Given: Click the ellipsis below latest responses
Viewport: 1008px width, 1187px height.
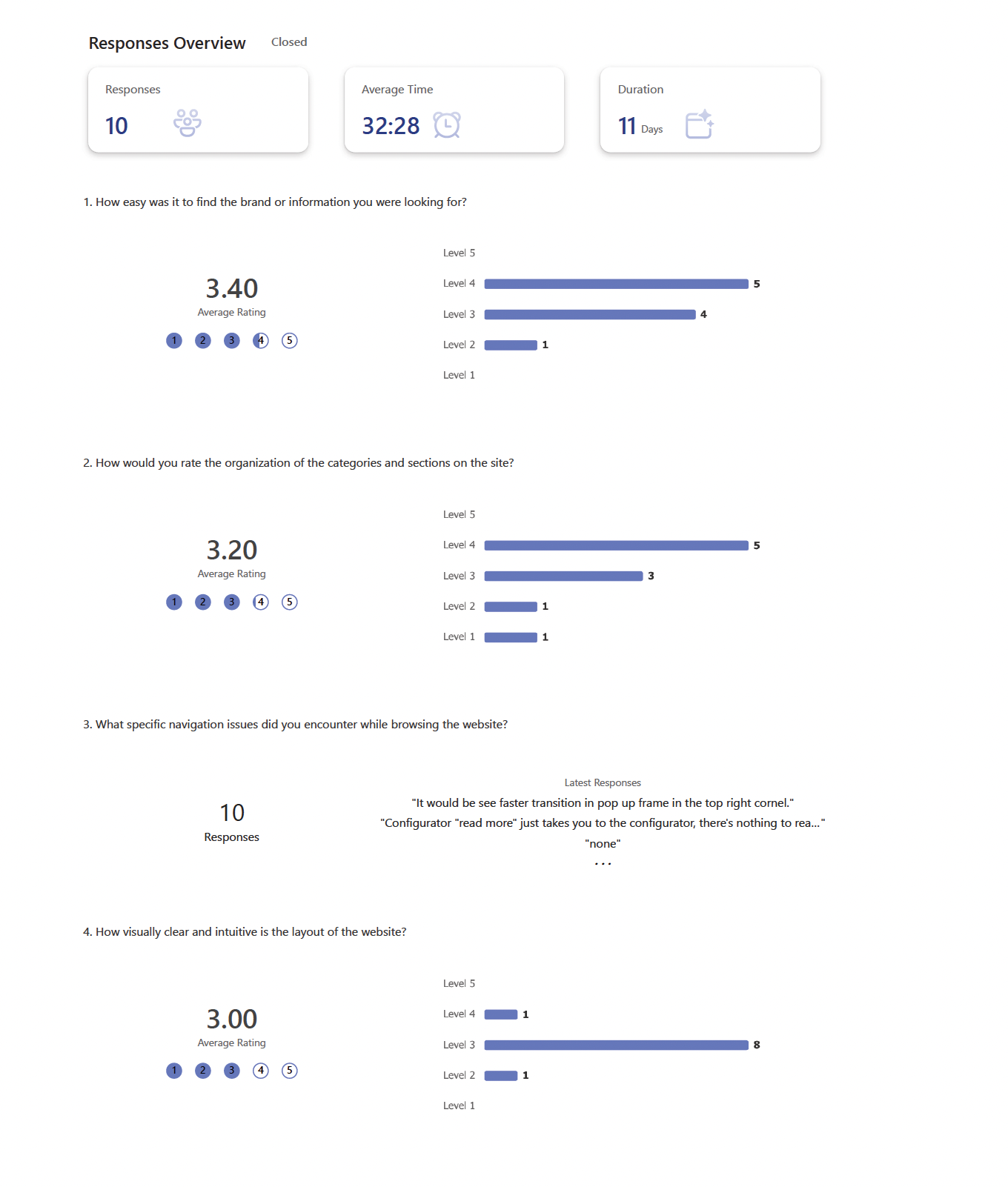Looking at the screenshot, I should [603, 864].
